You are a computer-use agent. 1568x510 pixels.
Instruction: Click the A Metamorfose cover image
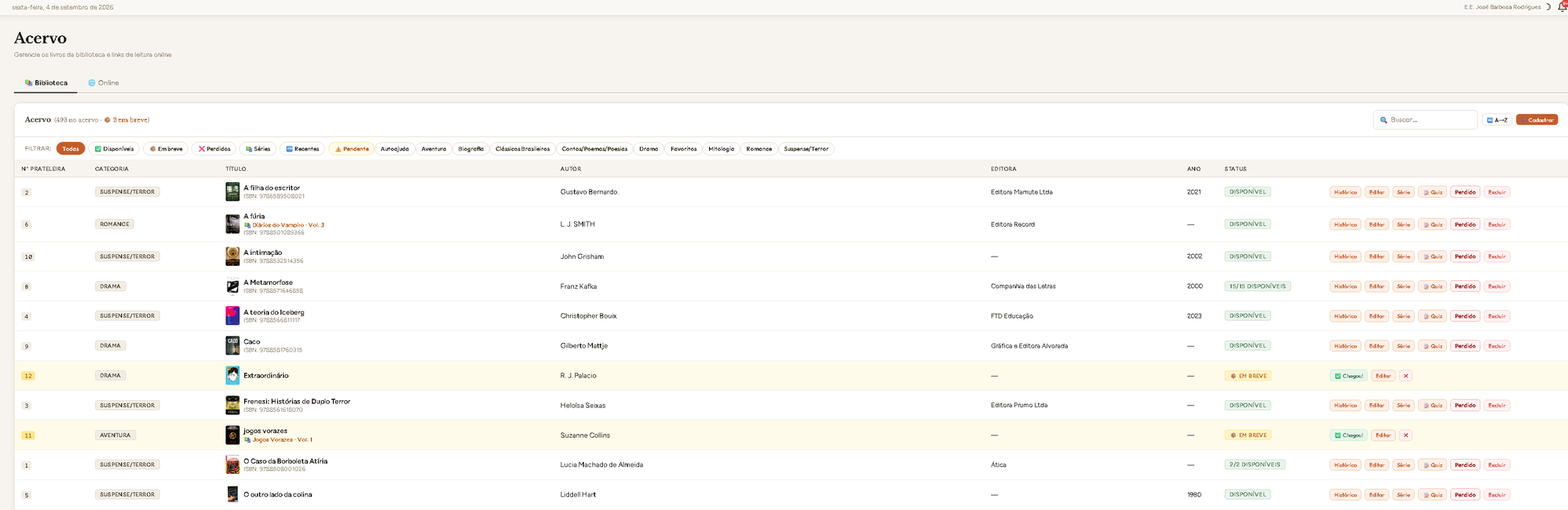coord(232,286)
